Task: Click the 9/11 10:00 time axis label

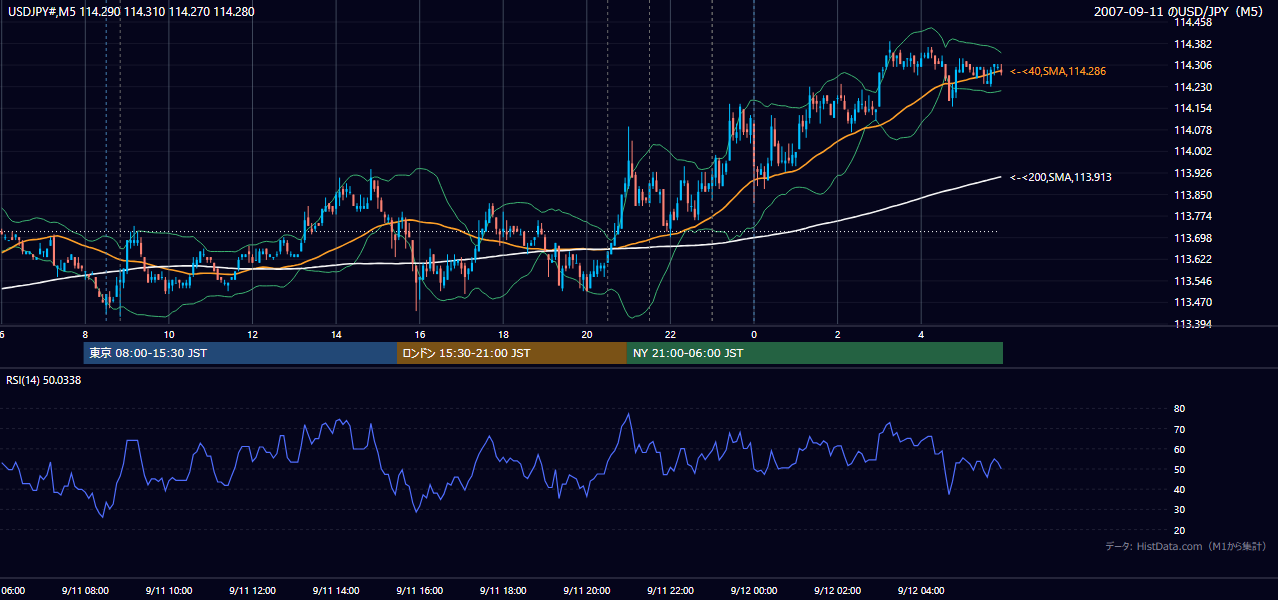Action: tap(168, 591)
